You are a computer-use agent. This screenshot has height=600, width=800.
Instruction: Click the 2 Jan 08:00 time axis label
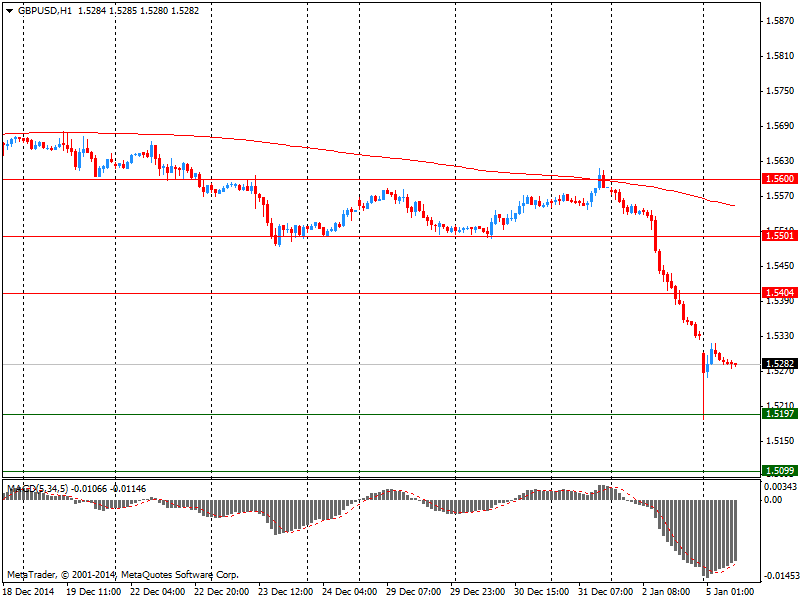pos(666,591)
